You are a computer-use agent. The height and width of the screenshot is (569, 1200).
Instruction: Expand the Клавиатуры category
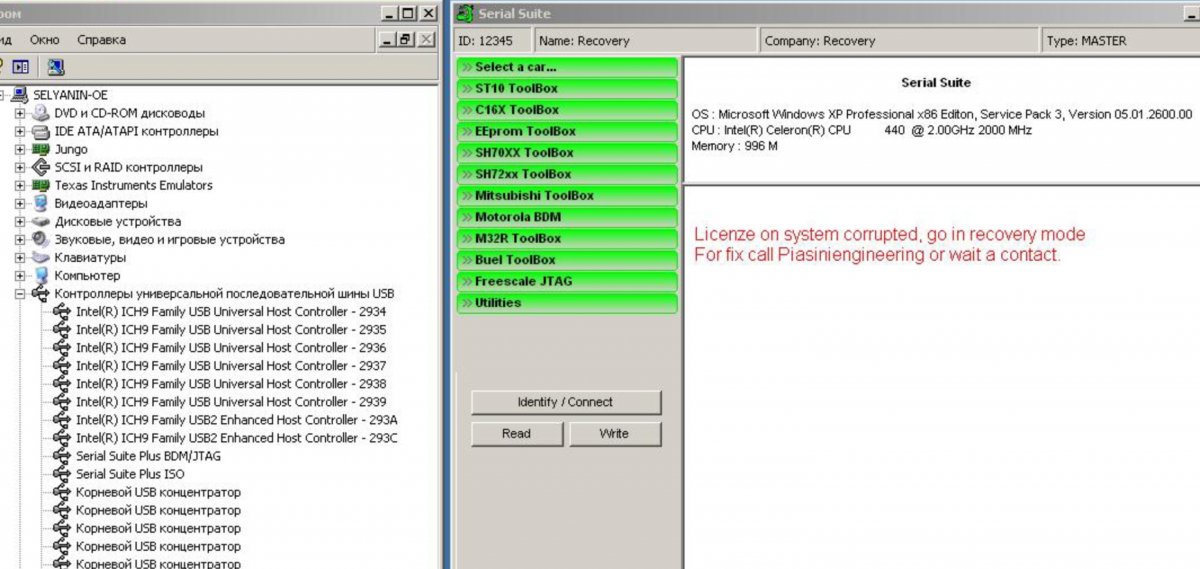(x=20, y=258)
